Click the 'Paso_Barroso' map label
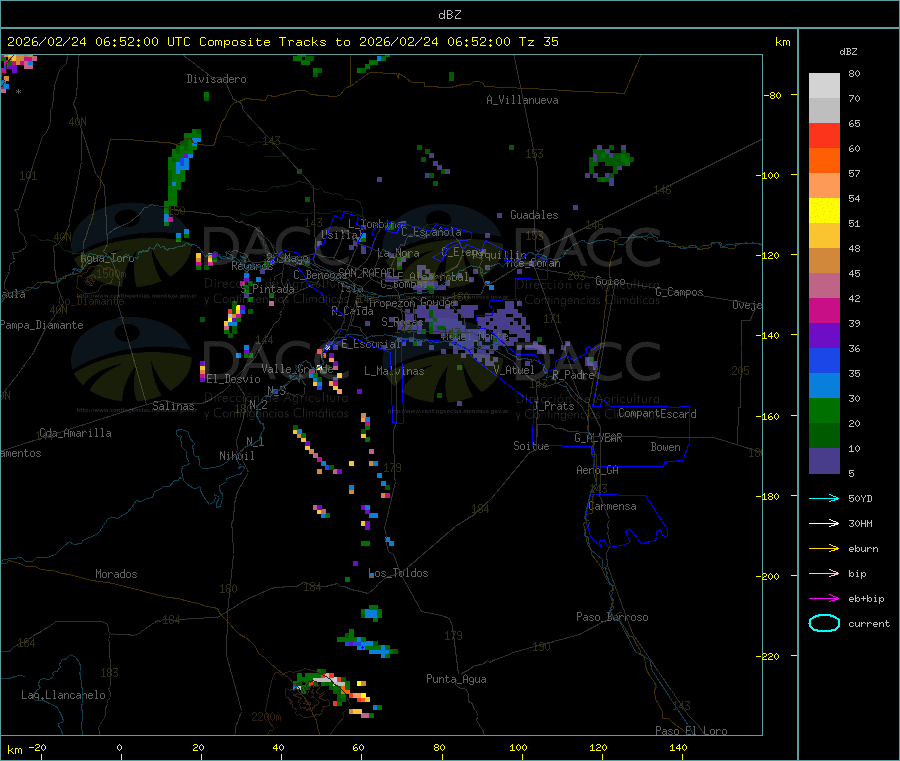Screen dimensions: 900x761 coord(612,617)
